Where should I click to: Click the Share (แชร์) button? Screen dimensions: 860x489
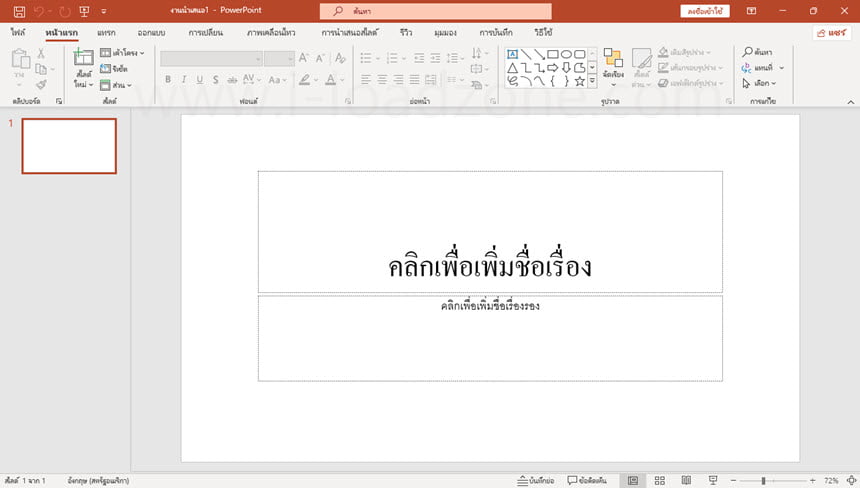[x=831, y=33]
